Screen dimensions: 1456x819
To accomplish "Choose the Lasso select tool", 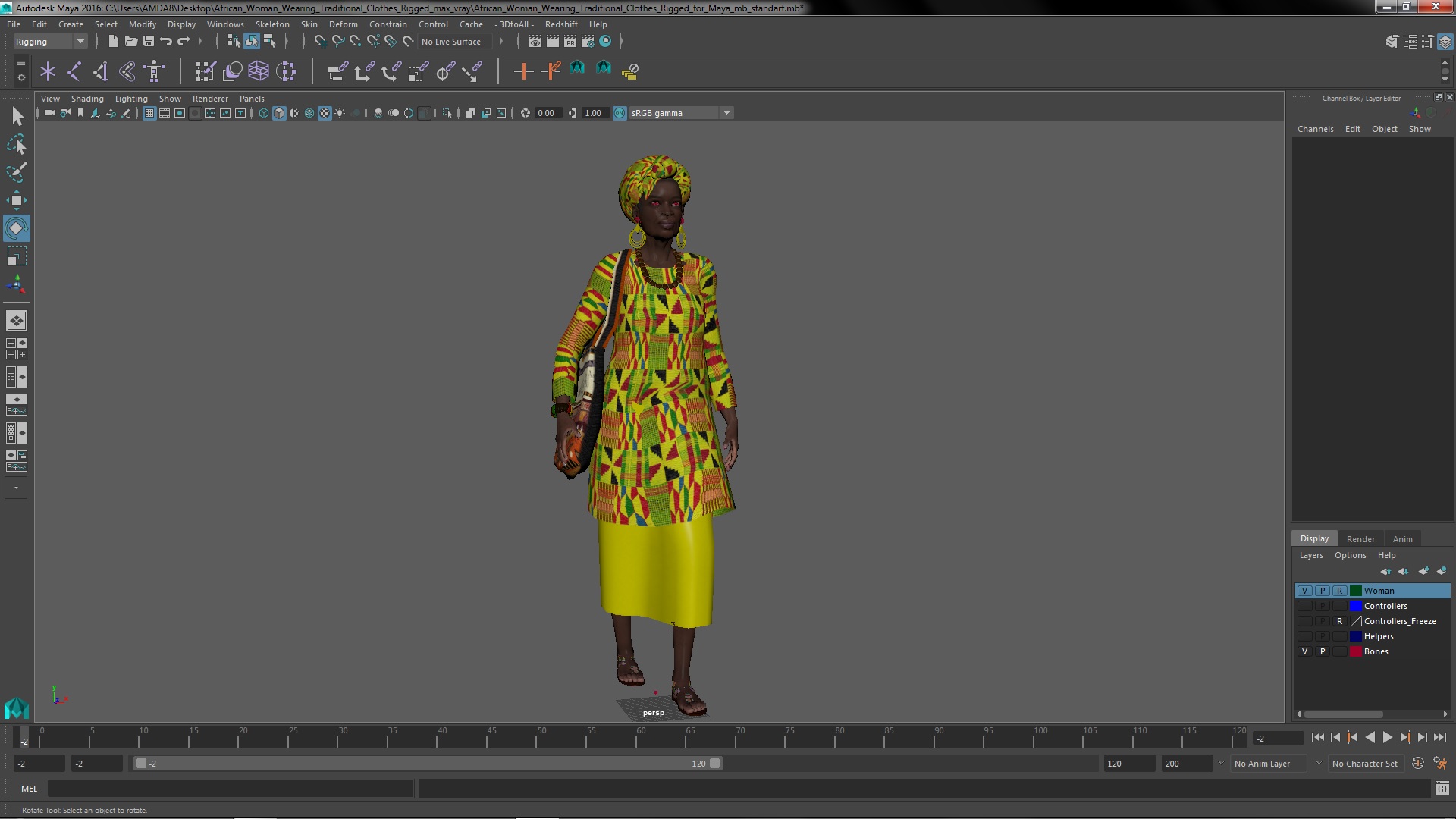I will 17,144.
